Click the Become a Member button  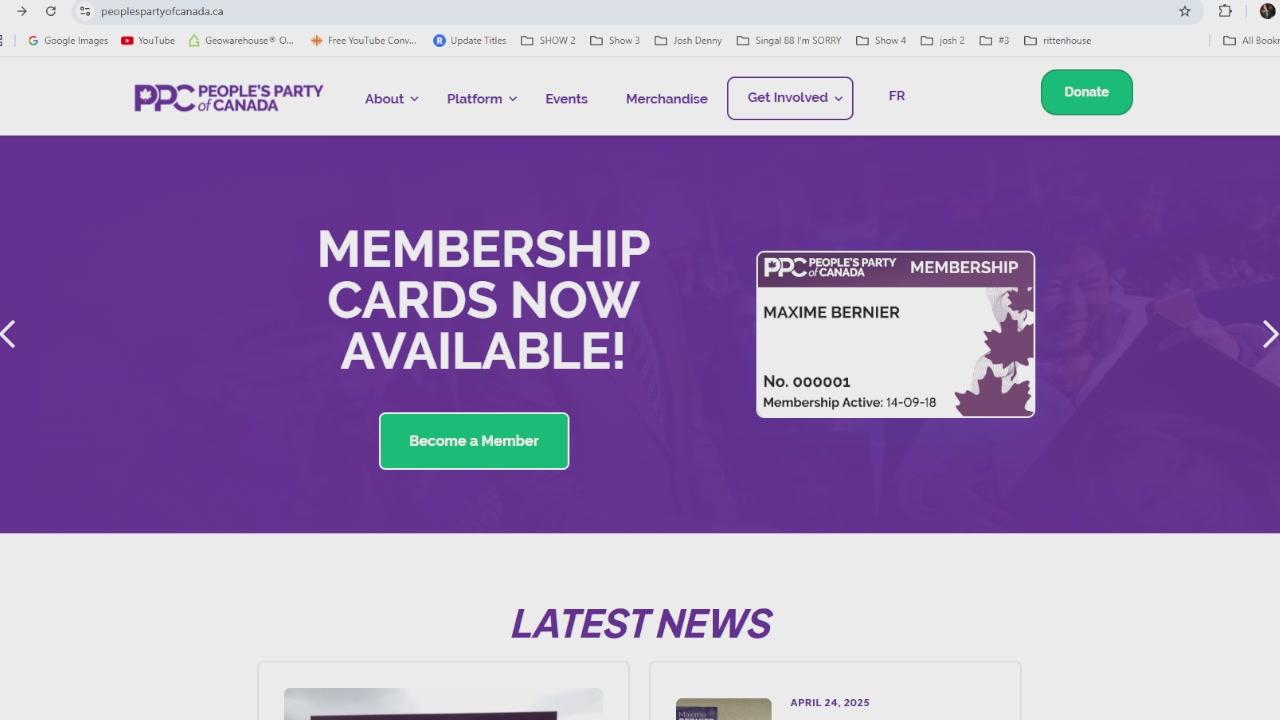tap(474, 441)
